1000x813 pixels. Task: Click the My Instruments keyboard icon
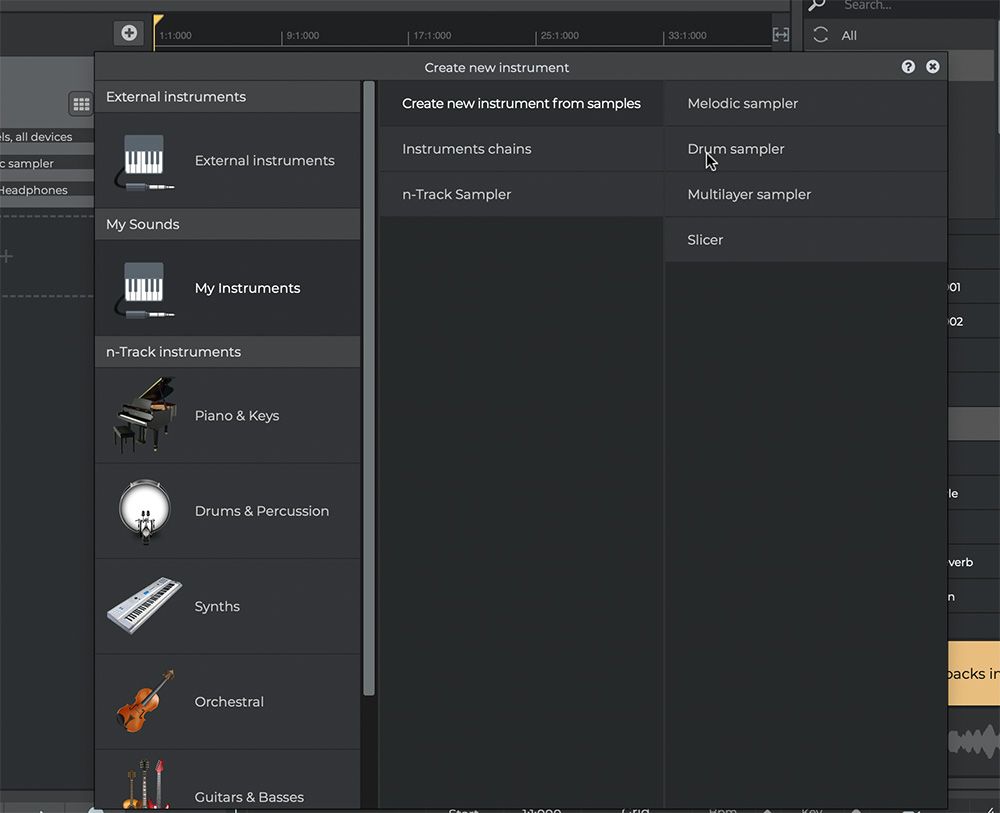[143, 289]
